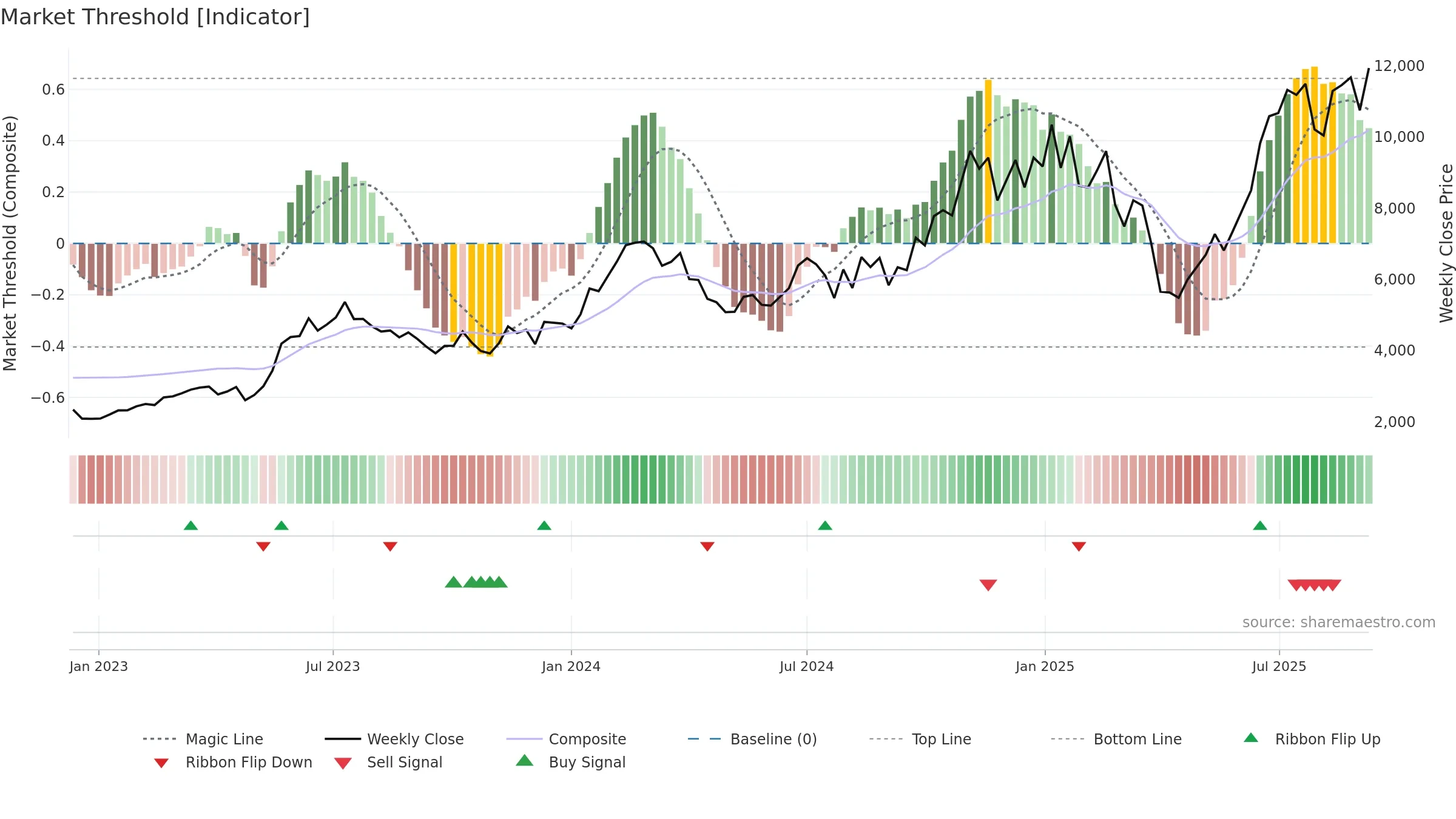Toggle the Ribbon Flip Down legend entry
The image size is (1456, 819).
233,762
